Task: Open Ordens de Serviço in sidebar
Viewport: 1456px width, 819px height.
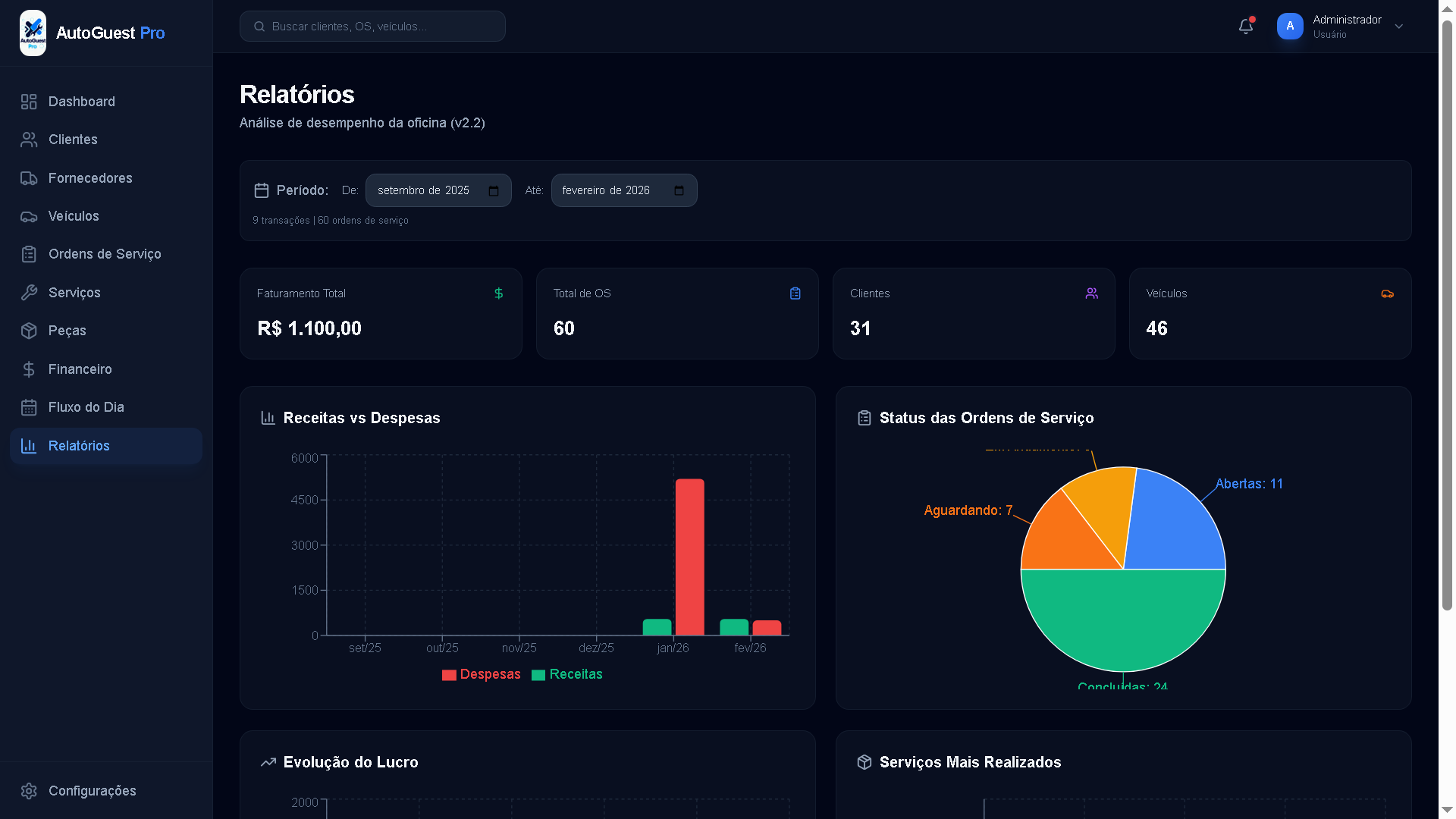Action: 105,254
